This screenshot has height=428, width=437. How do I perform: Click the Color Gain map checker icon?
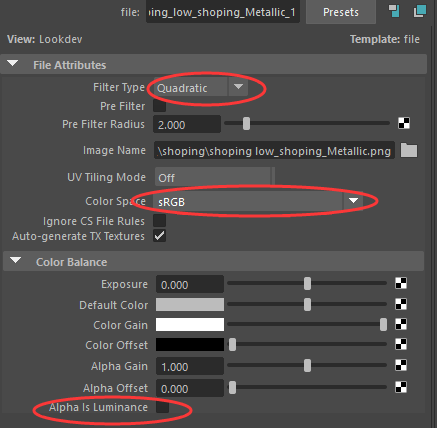point(401,324)
